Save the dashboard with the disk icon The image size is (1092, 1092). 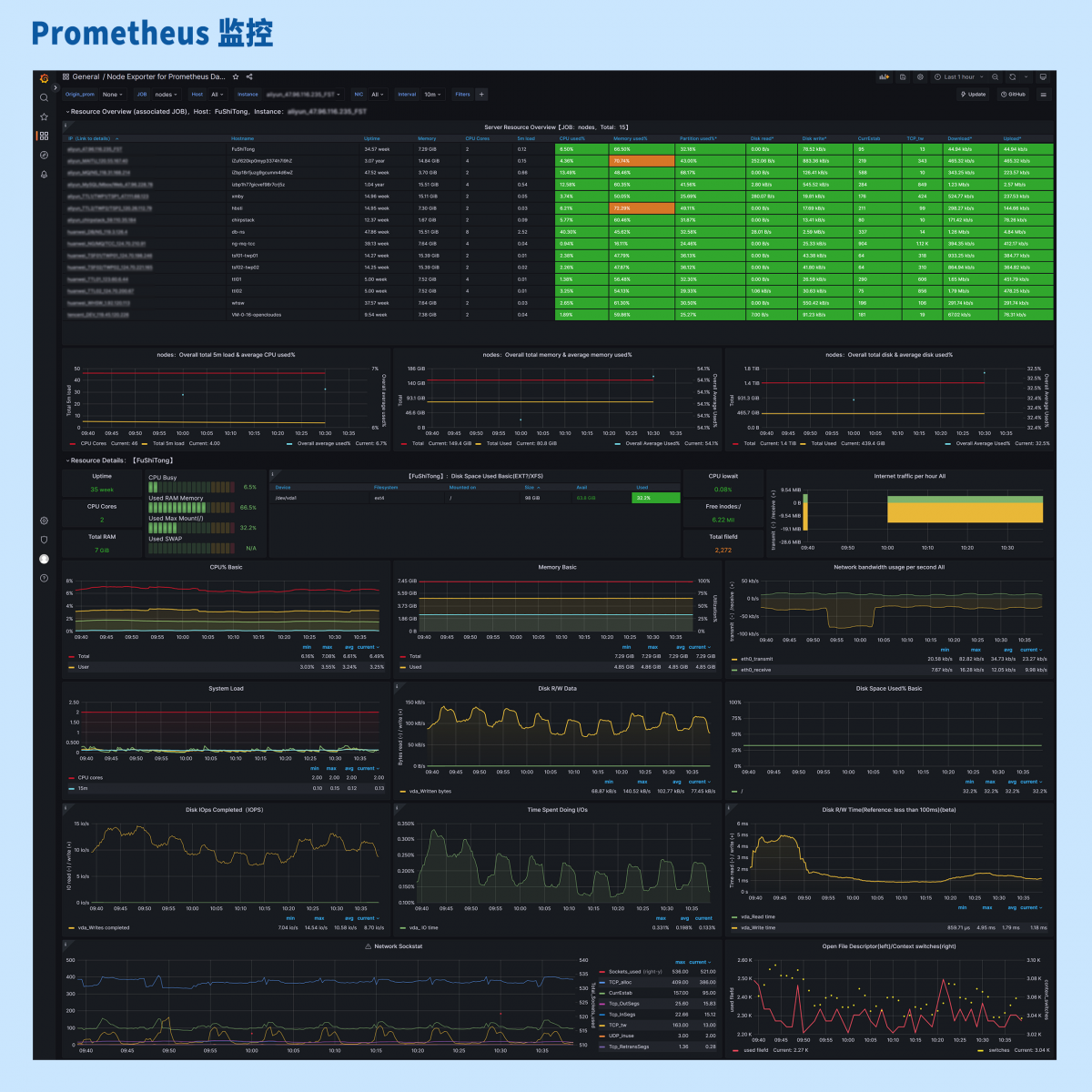[903, 77]
